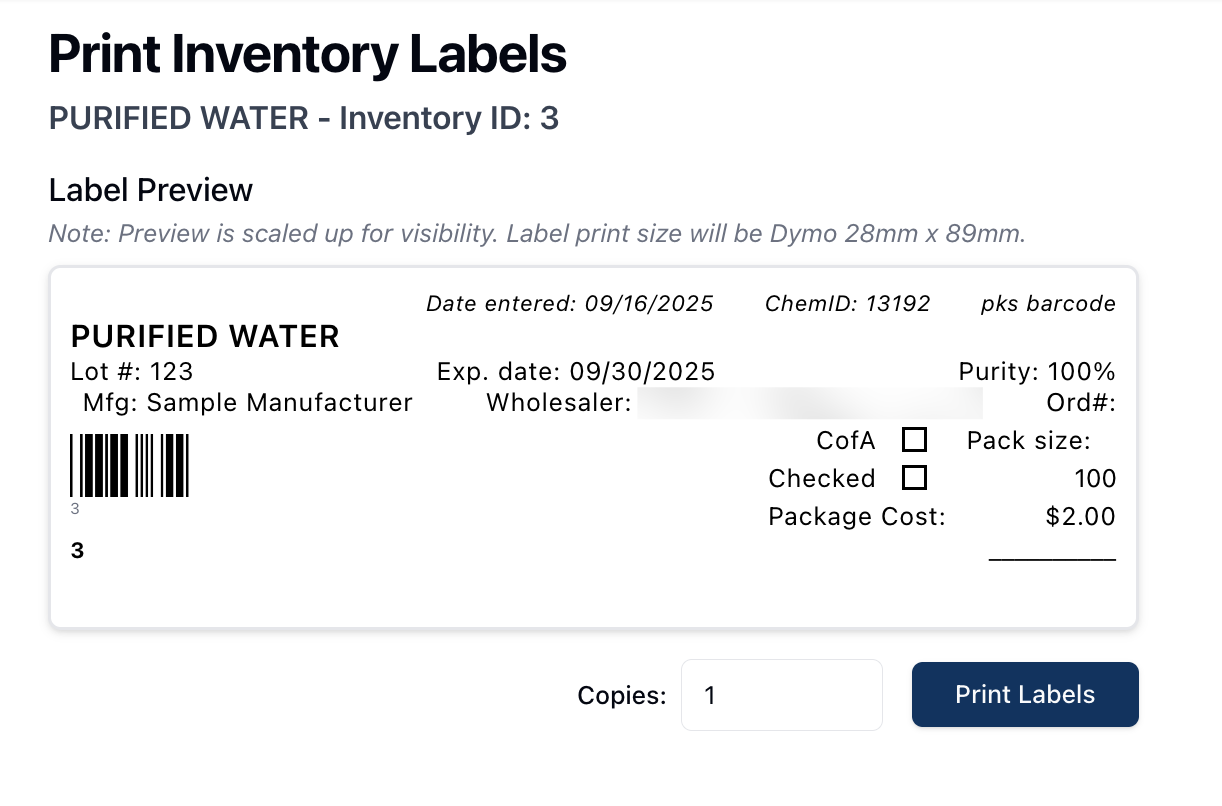This screenshot has height=806, width=1222.
Task: Click the Mfg: Sample Manufacturer text
Action: click(247, 403)
